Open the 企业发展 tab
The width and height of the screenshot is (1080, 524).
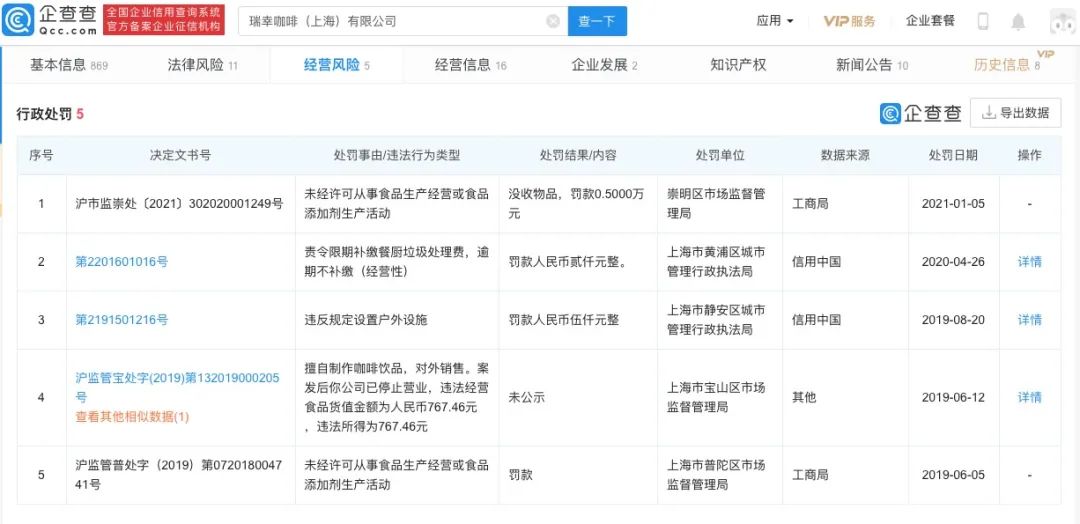tap(604, 65)
